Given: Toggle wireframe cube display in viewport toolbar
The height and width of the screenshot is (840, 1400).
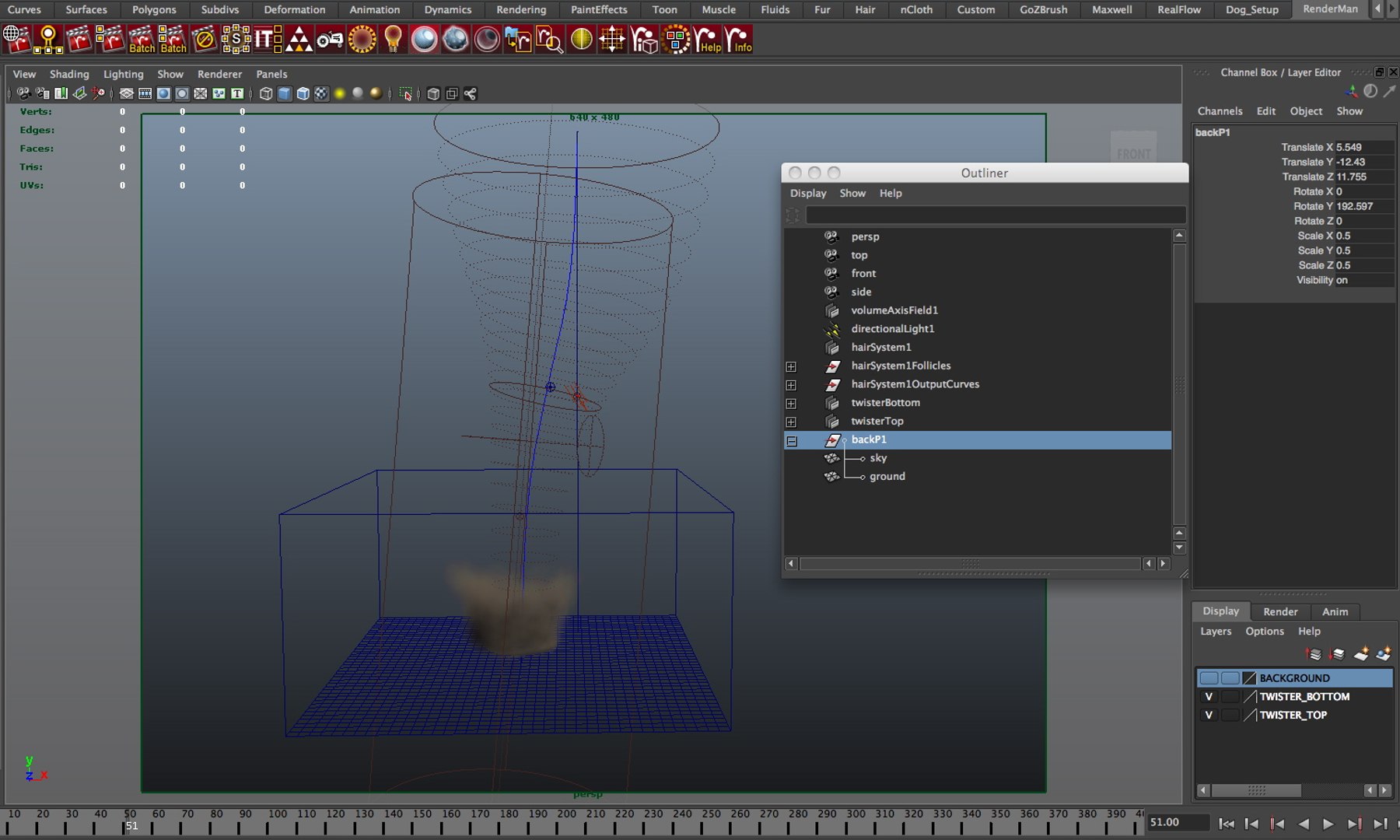Looking at the screenshot, I should (x=266, y=93).
